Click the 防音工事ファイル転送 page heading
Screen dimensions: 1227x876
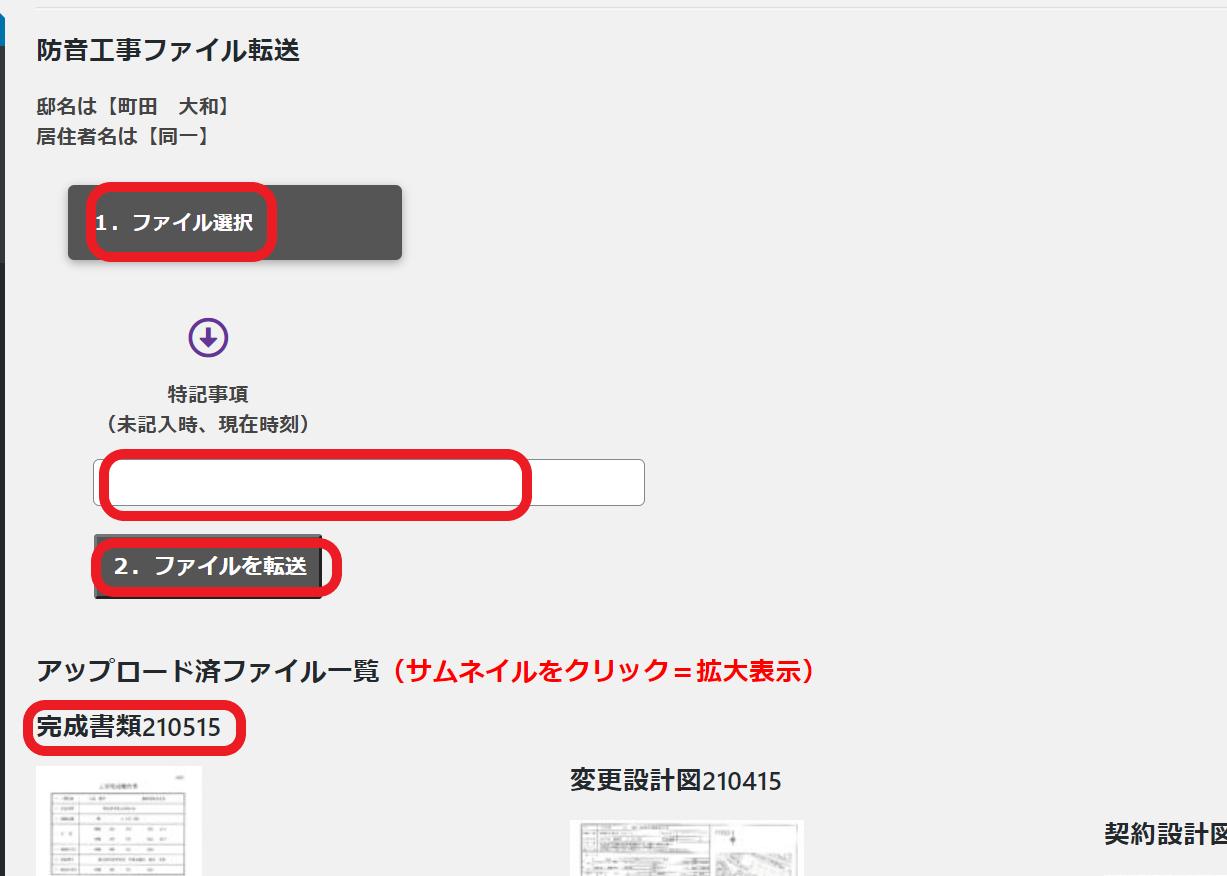point(168,51)
